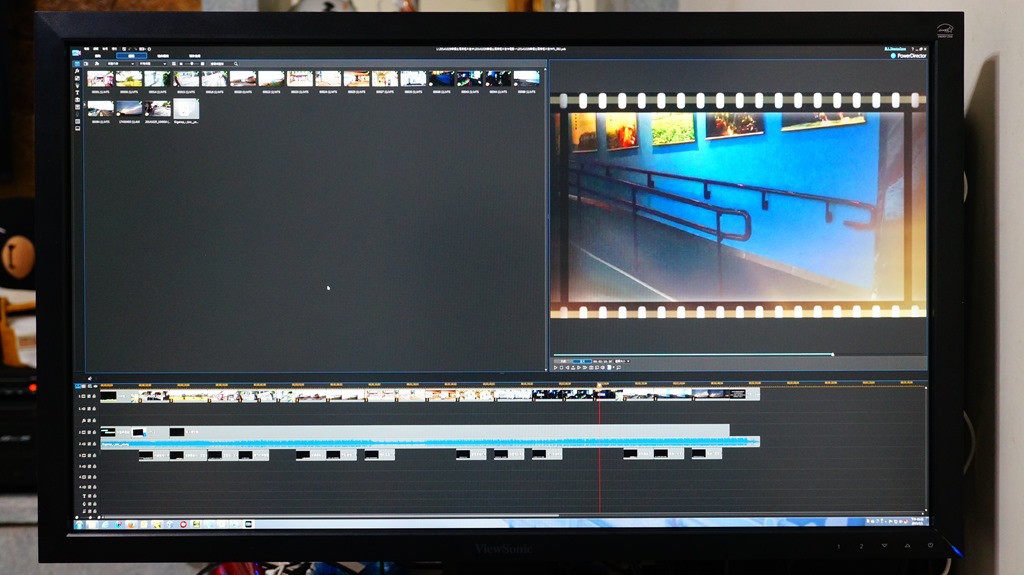Click timeline zoom-in plus button

tap(99, 518)
